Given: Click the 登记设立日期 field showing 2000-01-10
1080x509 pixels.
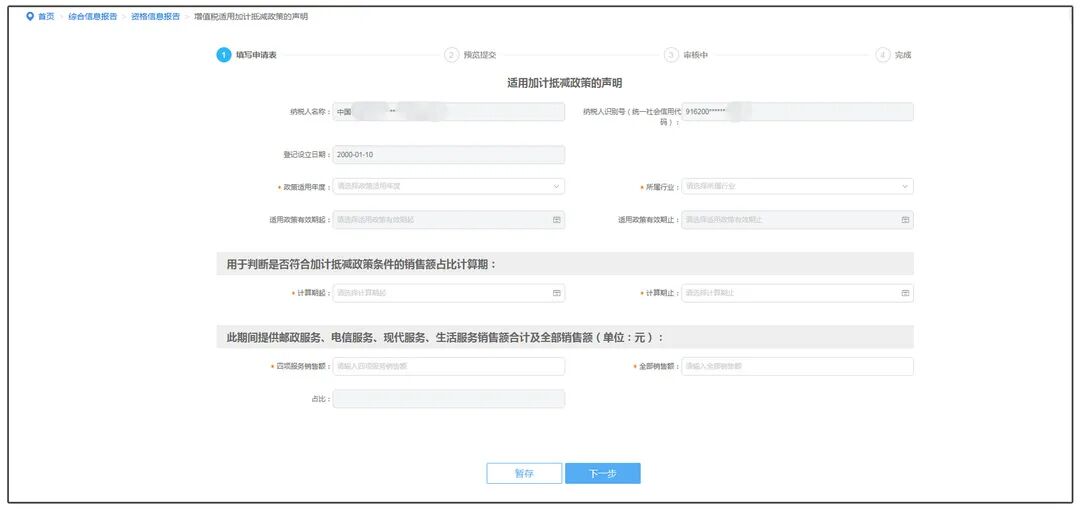Looking at the screenshot, I should click(448, 154).
